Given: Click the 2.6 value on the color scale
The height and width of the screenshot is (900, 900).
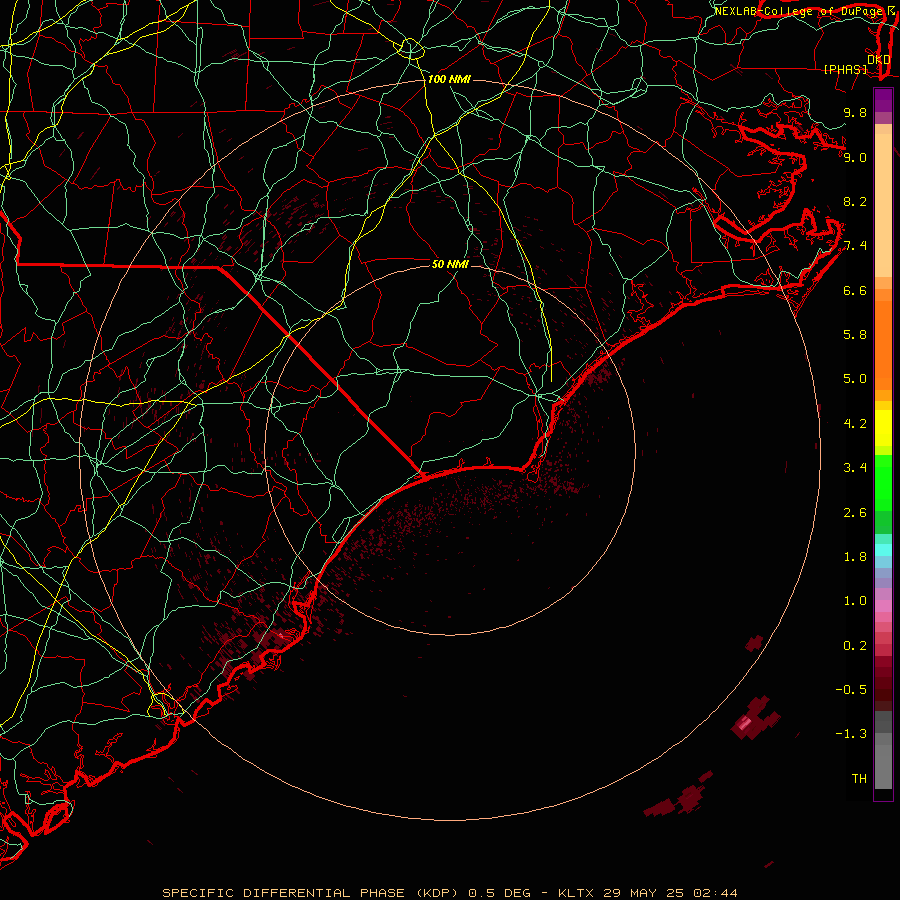Looking at the screenshot, I should pos(855,513).
